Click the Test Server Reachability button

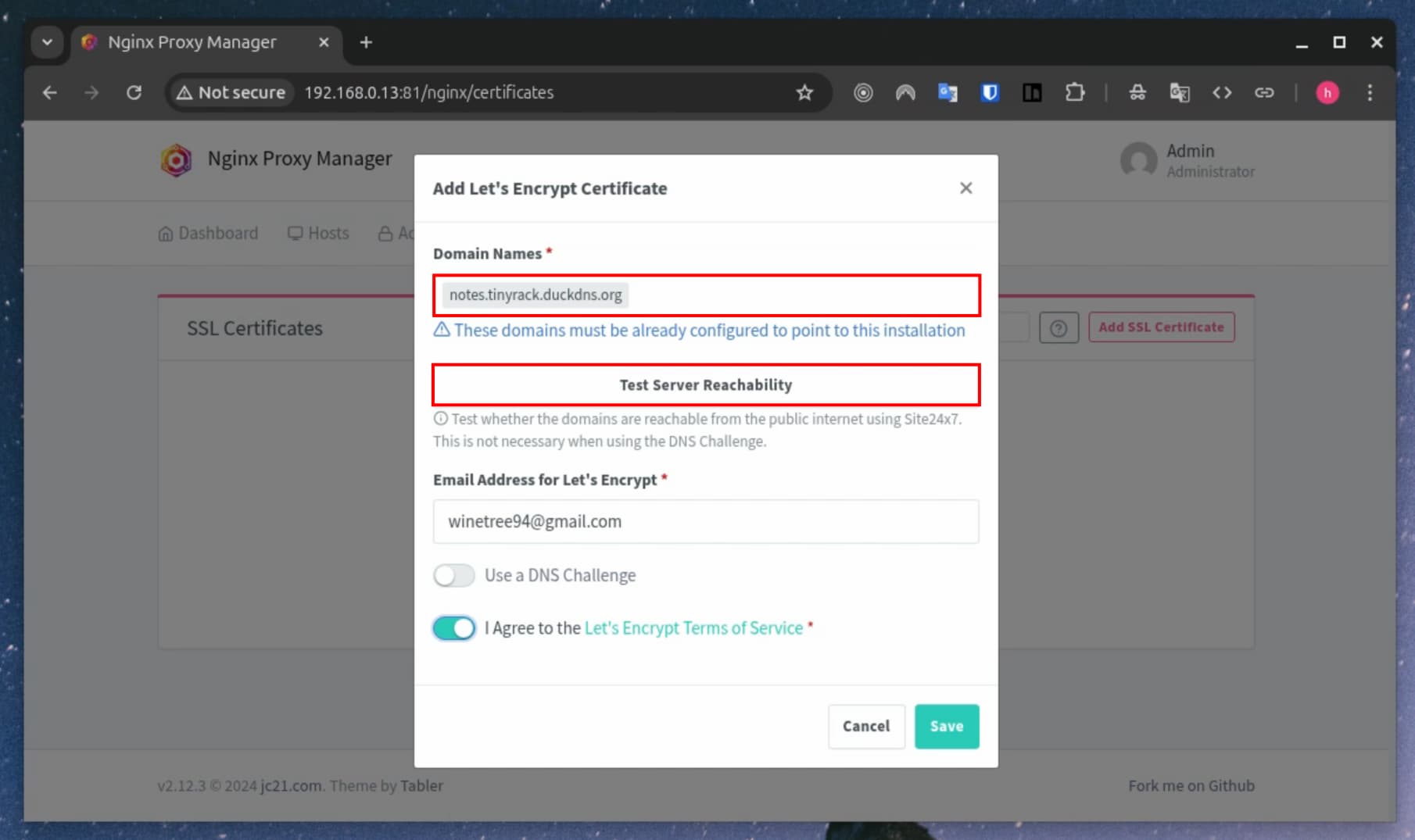coord(706,384)
